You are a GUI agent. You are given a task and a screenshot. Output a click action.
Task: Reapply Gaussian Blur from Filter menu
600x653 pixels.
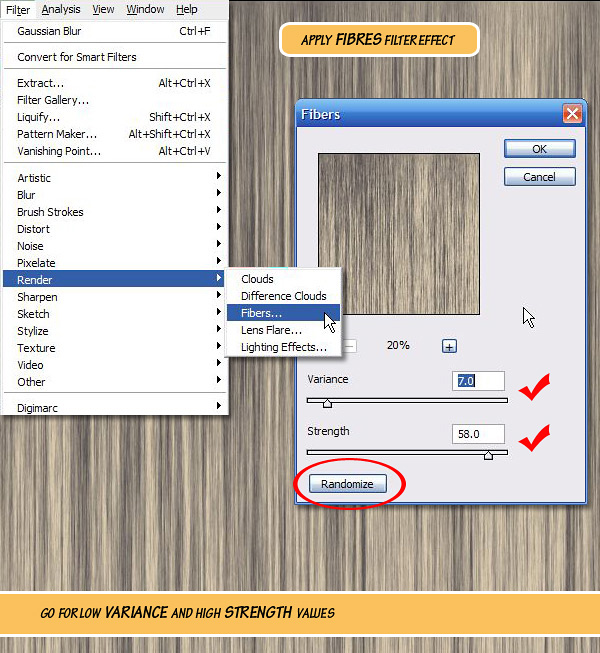[x=115, y=31]
